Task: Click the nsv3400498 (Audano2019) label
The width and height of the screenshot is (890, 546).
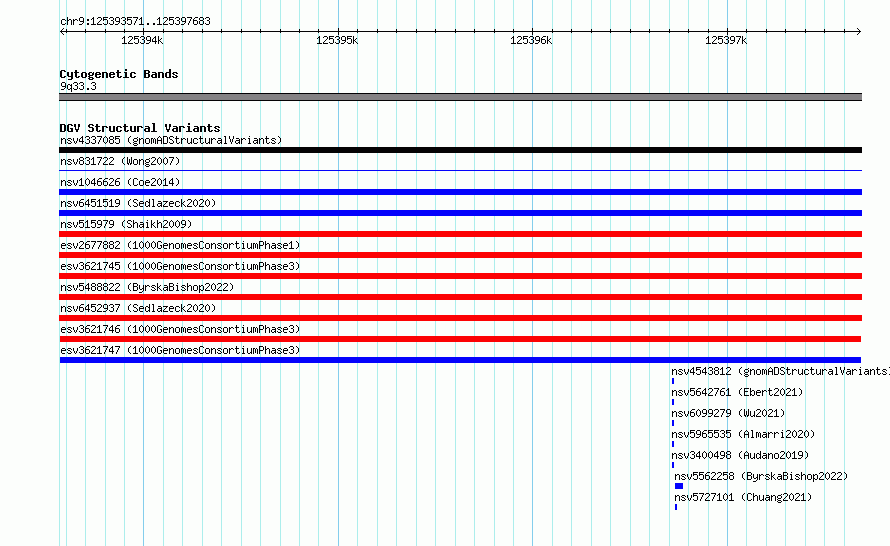Action: (x=740, y=455)
